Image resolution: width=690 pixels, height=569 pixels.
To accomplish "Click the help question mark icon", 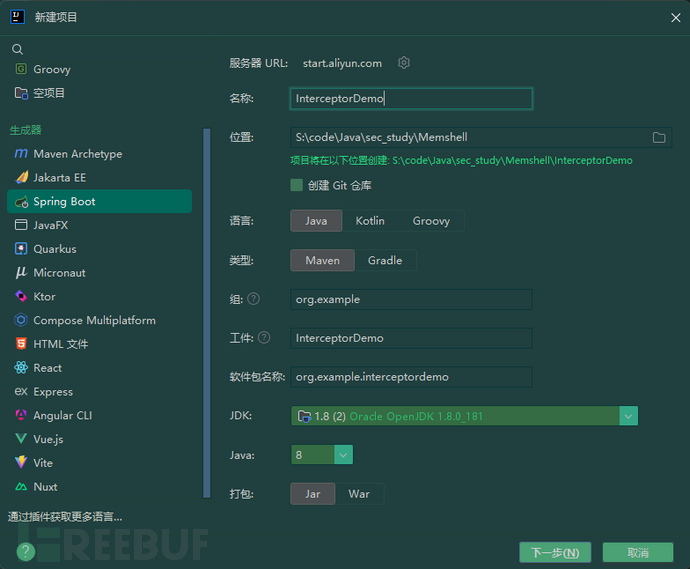I will (x=26, y=551).
